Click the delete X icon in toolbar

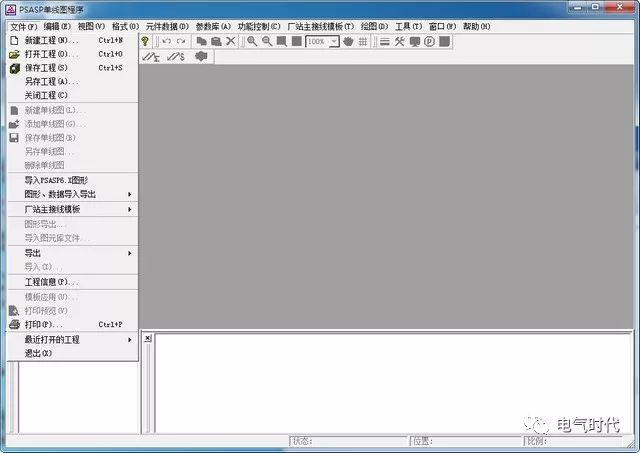[x=230, y=41]
